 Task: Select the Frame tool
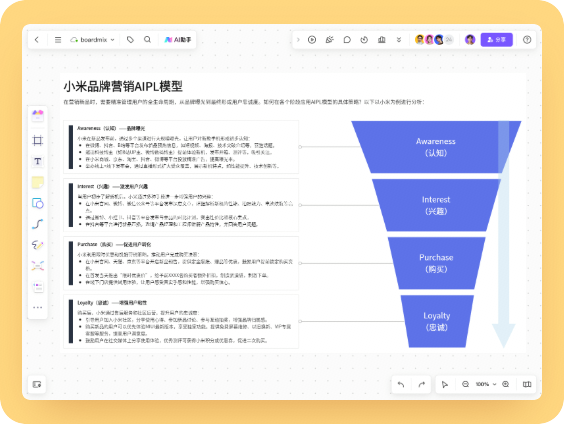(x=38, y=140)
